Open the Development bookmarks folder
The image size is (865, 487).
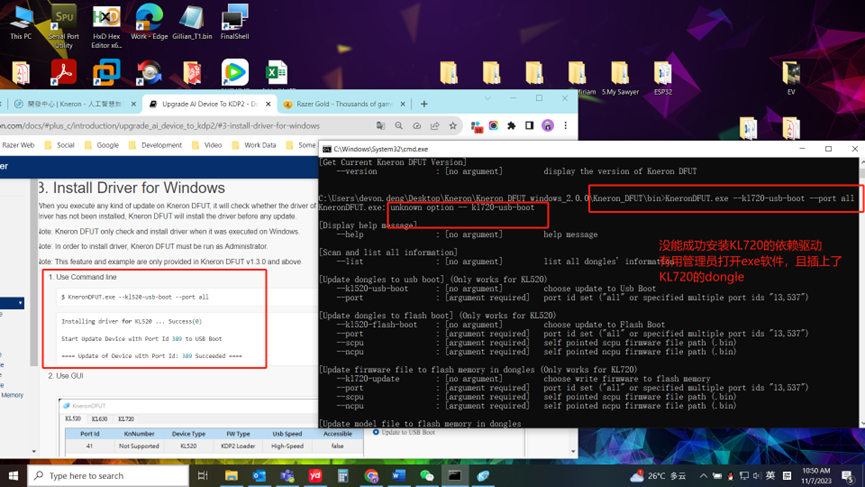coord(155,145)
